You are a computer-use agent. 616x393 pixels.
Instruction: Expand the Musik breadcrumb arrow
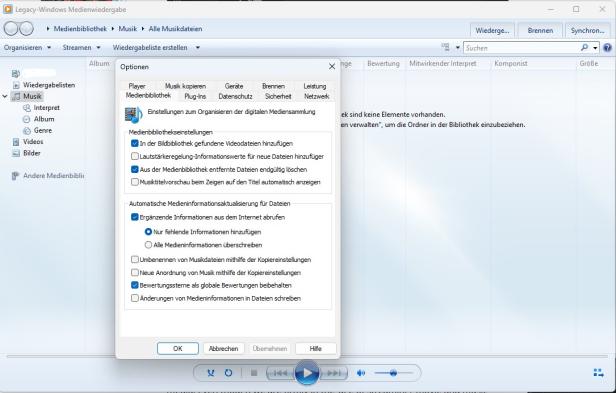[x=113, y=29]
